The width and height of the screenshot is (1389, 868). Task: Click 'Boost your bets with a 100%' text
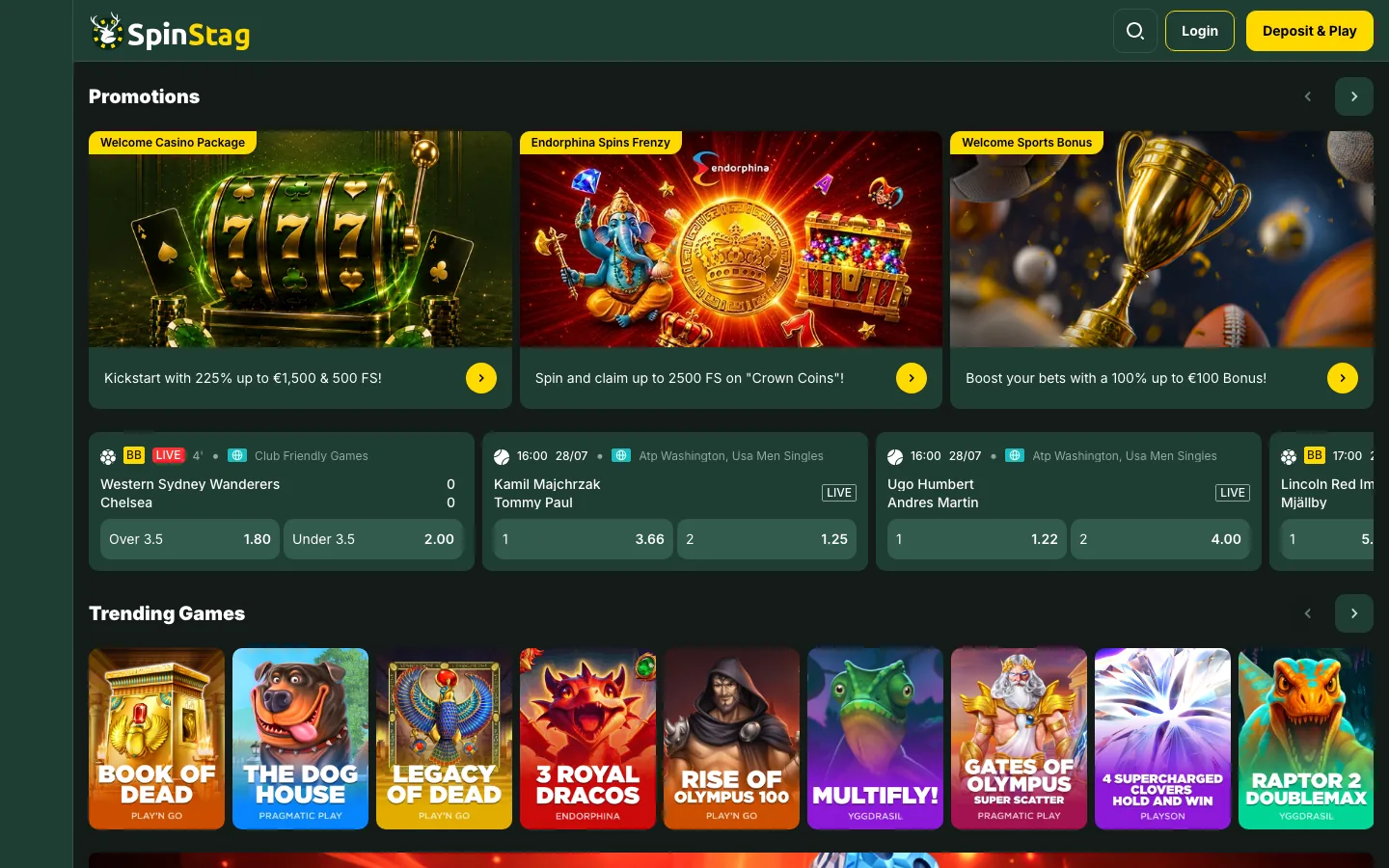(1116, 378)
